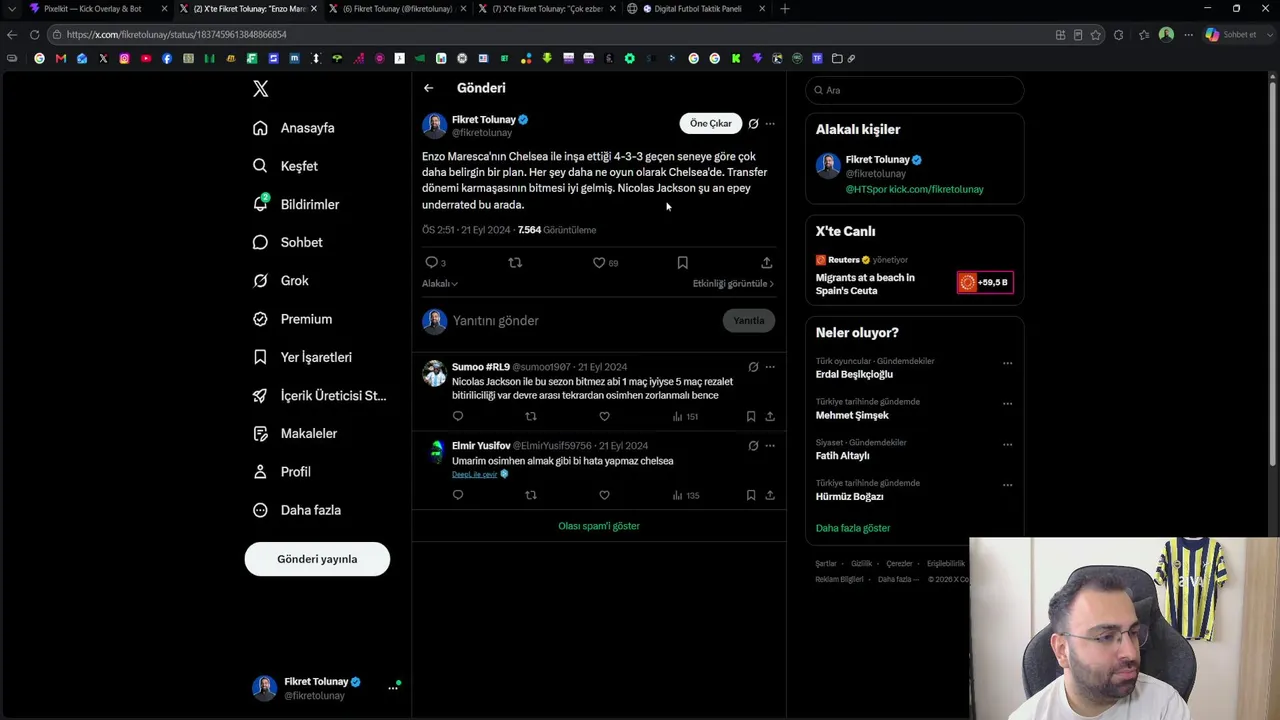Click the Gönderi yayınla button
This screenshot has height=720, width=1280.
pyautogui.click(x=317, y=559)
